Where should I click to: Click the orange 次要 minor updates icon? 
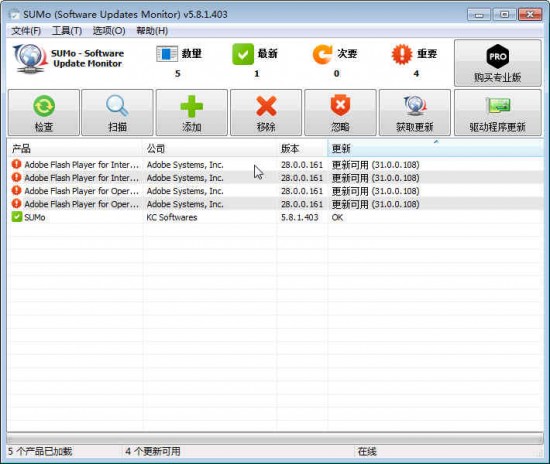coord(322,54)
